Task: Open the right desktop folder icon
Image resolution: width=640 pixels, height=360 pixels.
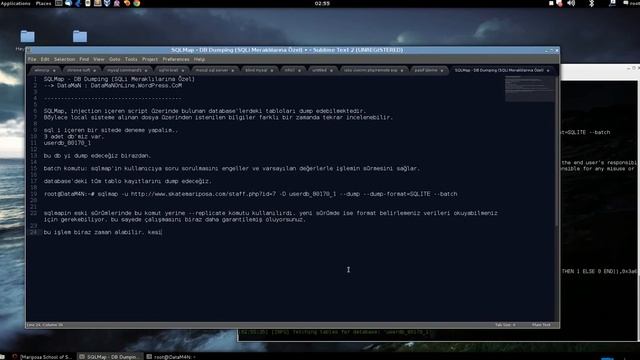Action: tap(80, 36)
